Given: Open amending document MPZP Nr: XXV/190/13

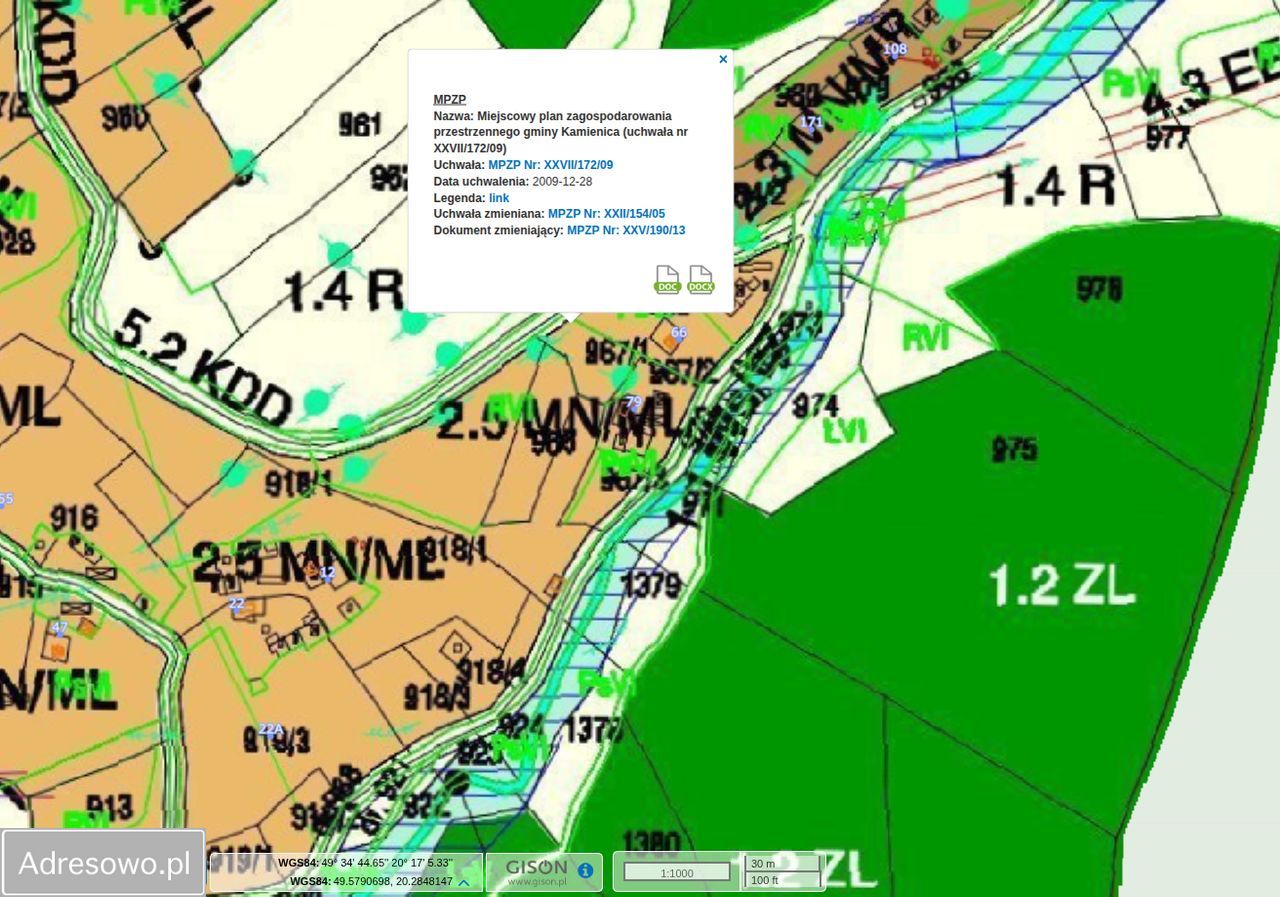Looking at the screenshot, I should [x=626, y=230].
